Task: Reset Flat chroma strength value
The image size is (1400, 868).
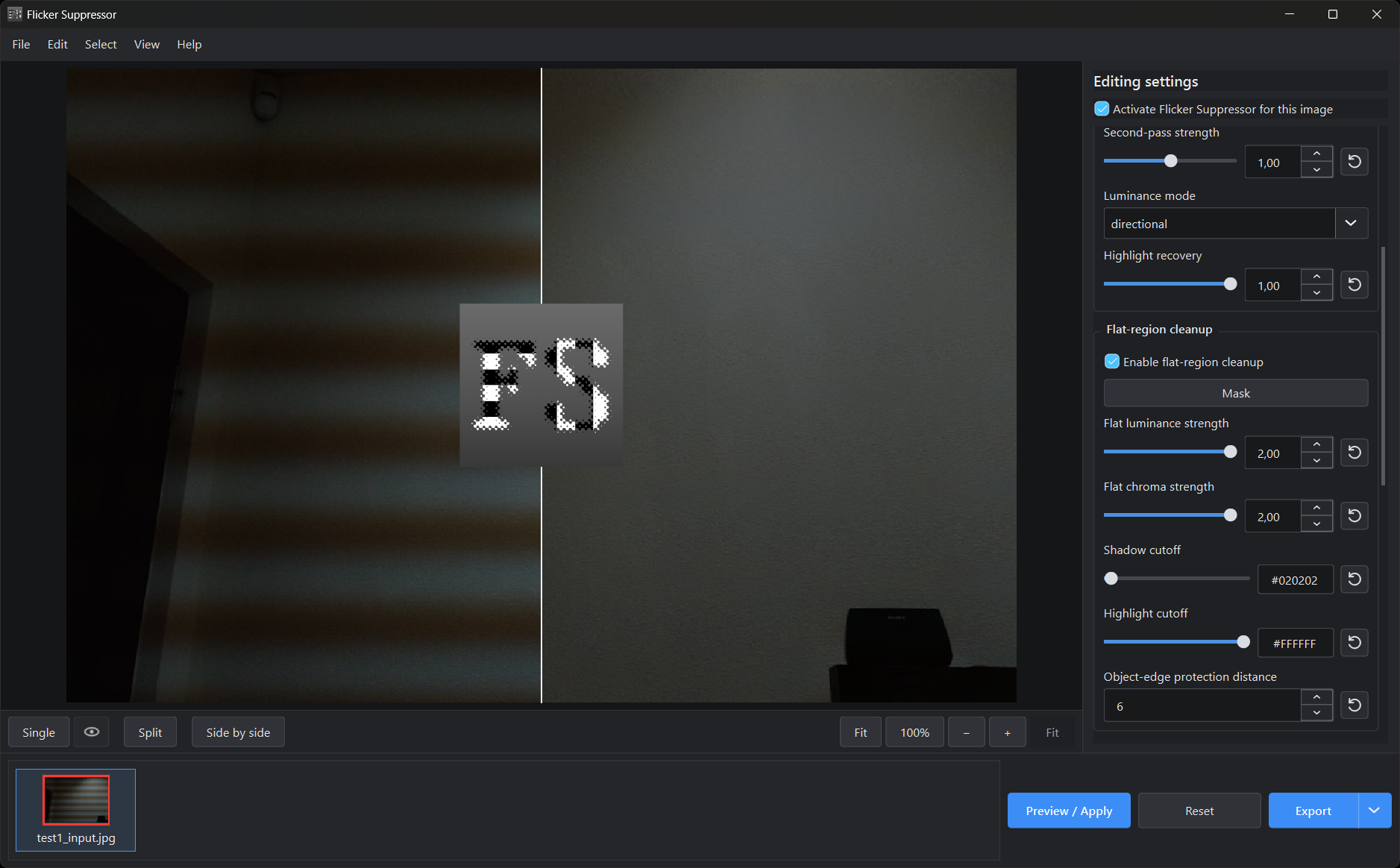Action: (1354, 516)
